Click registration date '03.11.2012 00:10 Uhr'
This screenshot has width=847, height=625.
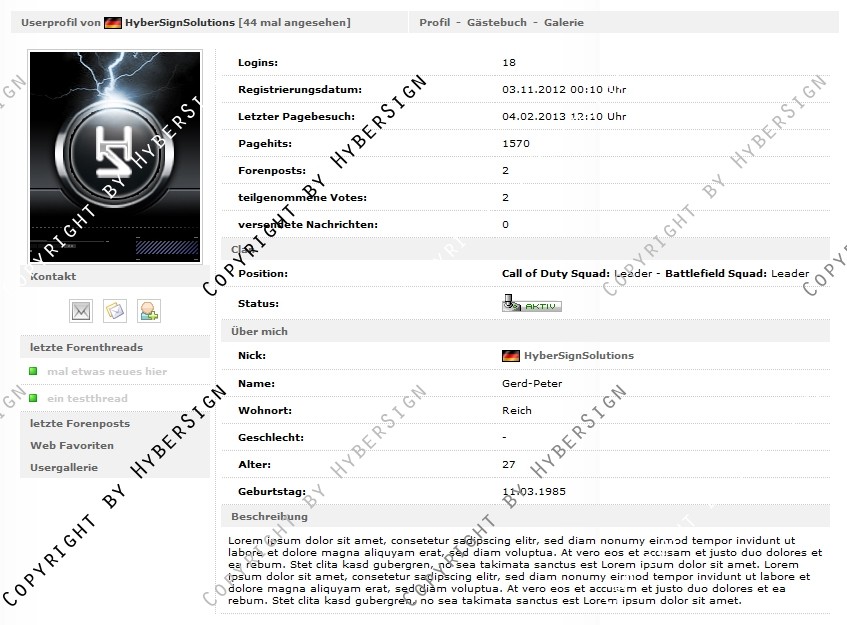tap(564, 90)
